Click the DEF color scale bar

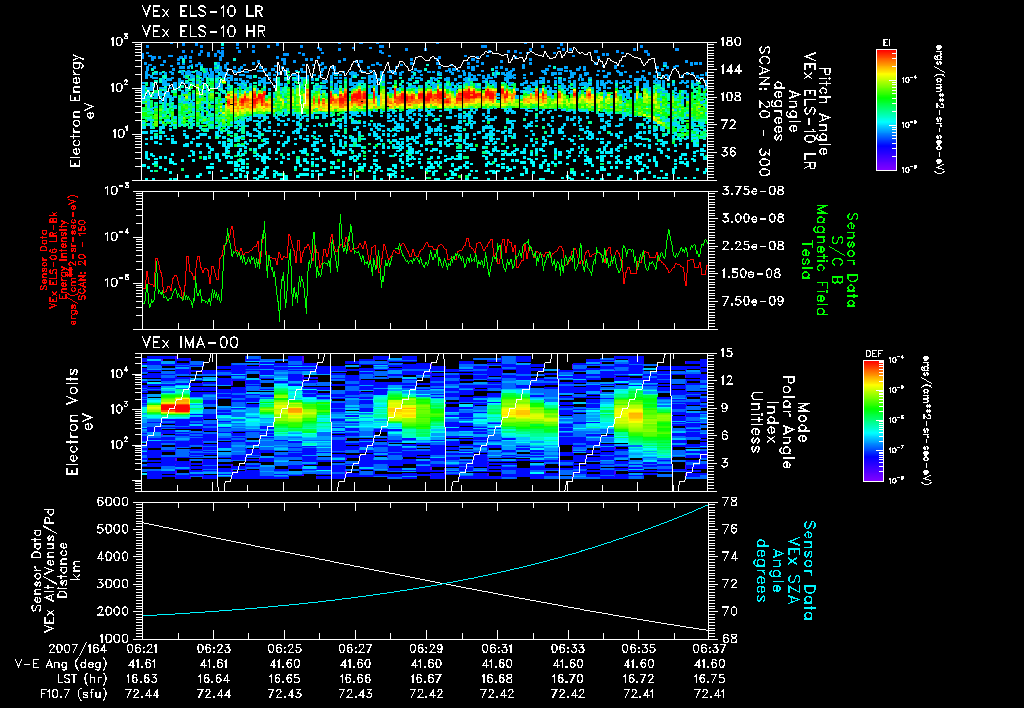tap(874, 421)
